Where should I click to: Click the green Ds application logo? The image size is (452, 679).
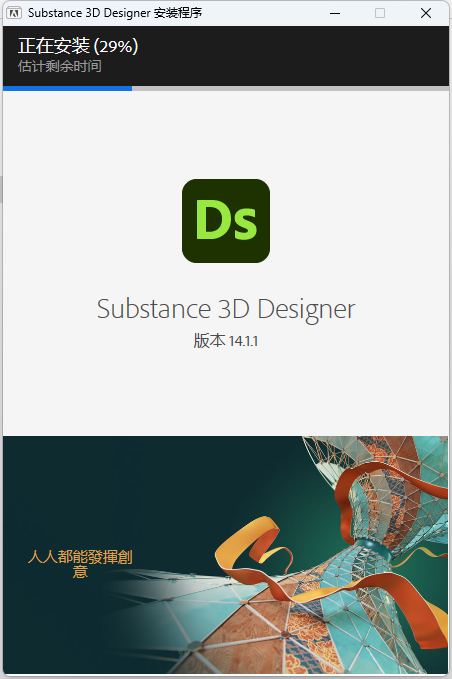click(226, 221)
